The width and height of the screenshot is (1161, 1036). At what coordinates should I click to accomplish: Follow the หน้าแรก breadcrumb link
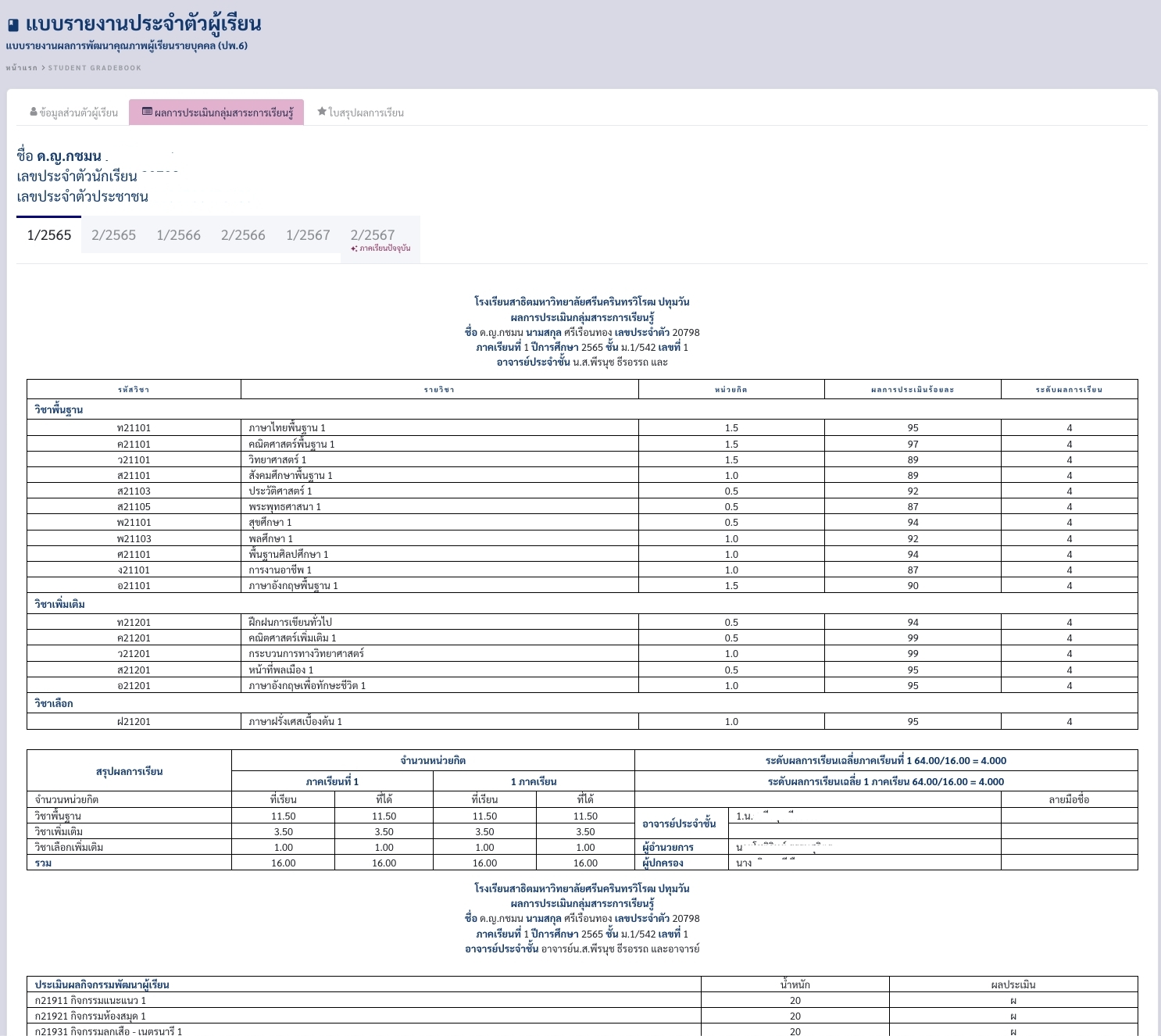(21, 68)
